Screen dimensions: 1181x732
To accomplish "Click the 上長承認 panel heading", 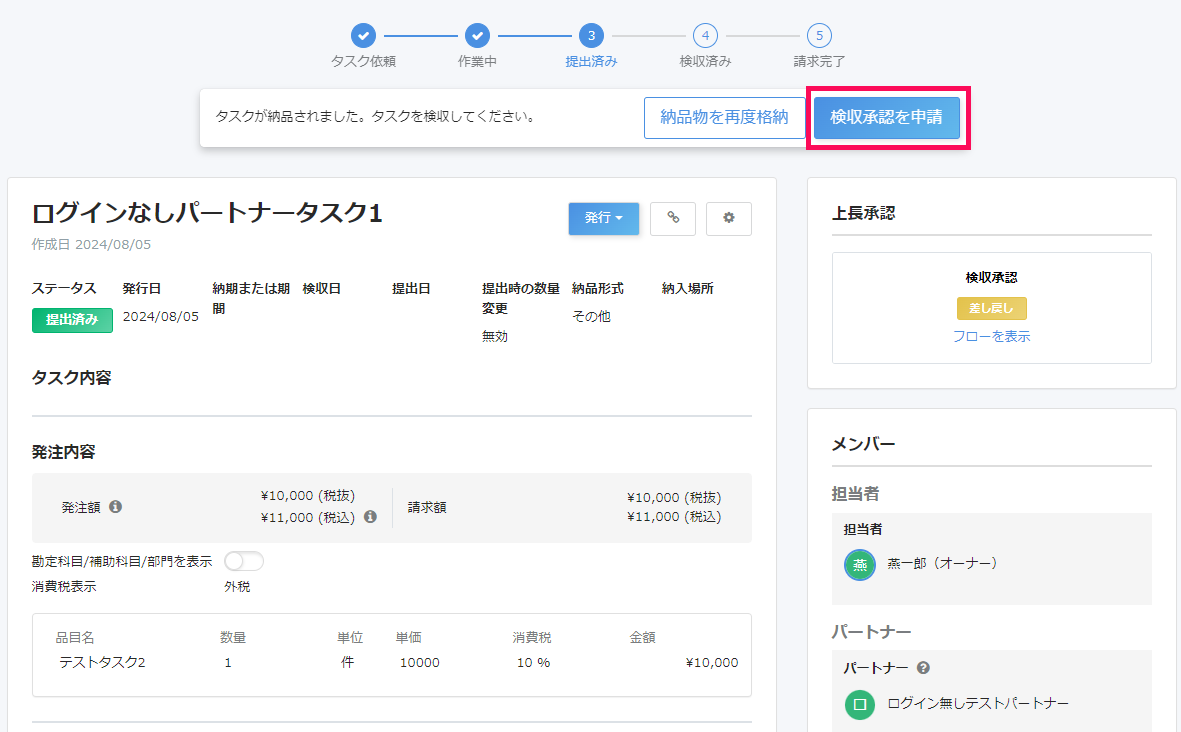I will pyautogui.click(x=863, y=214).
